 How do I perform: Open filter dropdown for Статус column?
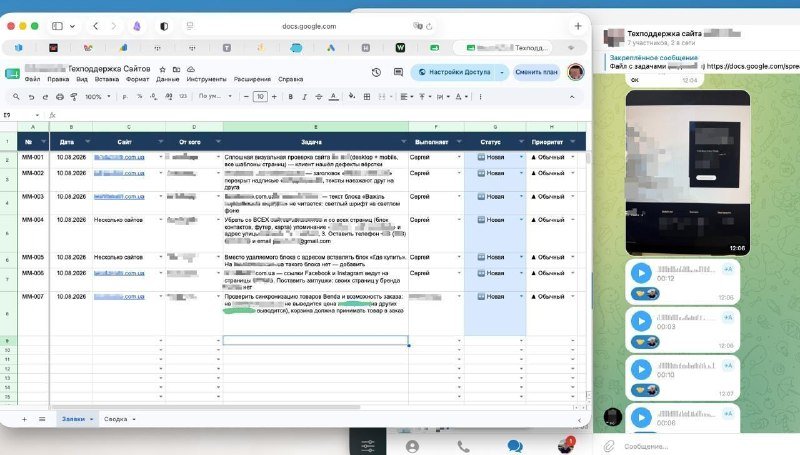coord(521,141)
